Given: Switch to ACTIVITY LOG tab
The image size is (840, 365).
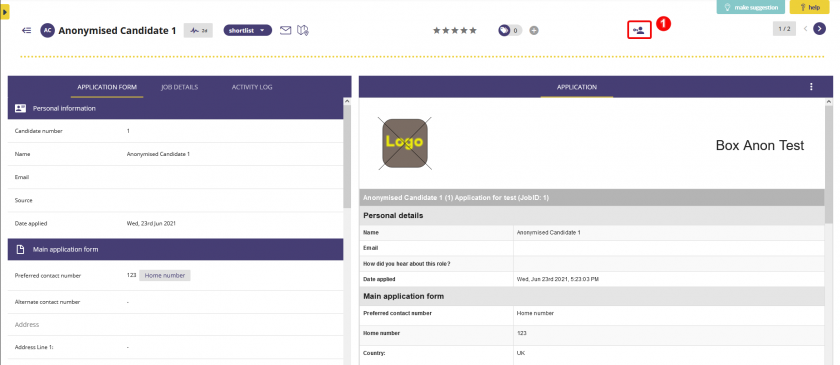Looking at the screenshot, I should (252, 87).
